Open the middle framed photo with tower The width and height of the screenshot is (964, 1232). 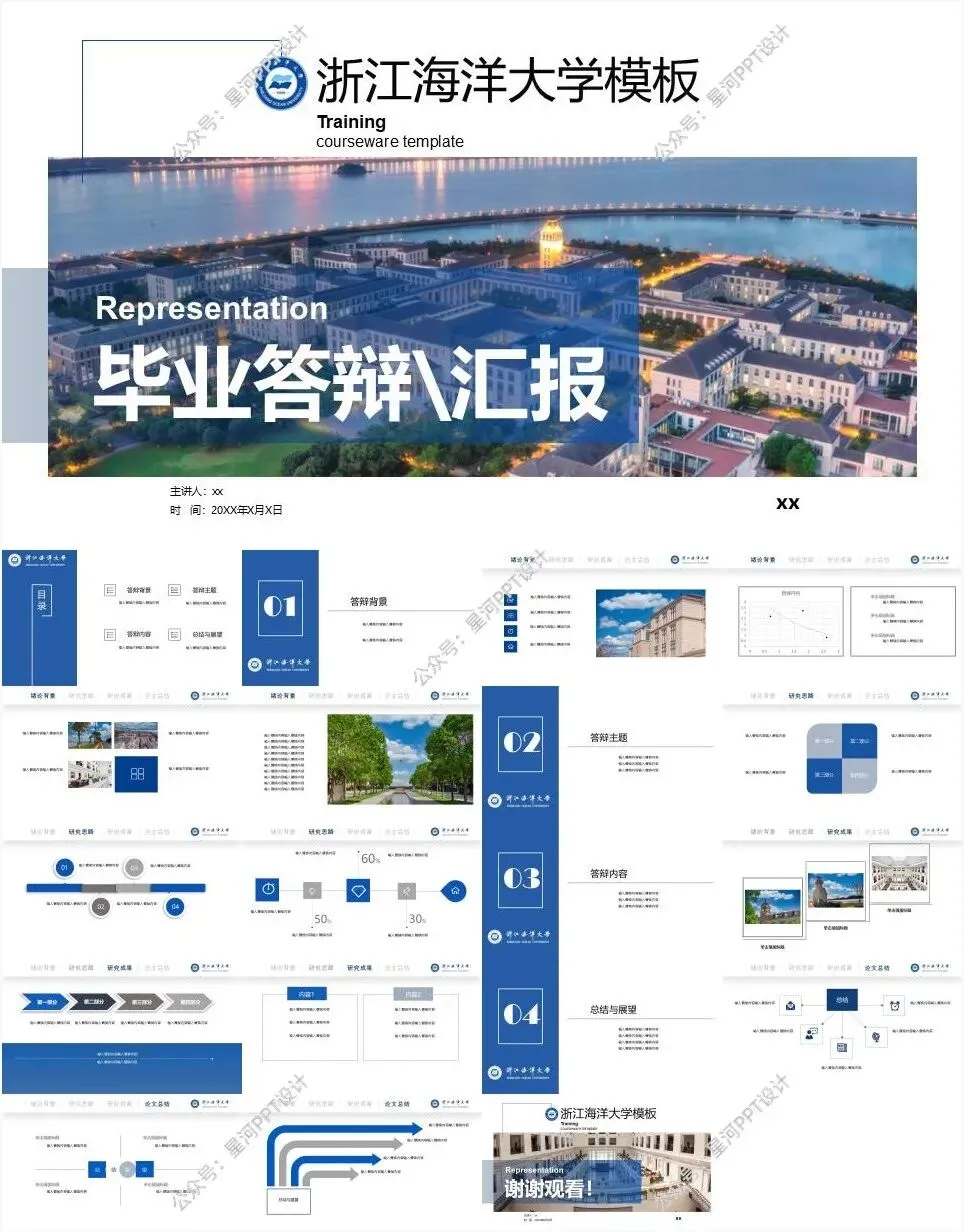835,891
